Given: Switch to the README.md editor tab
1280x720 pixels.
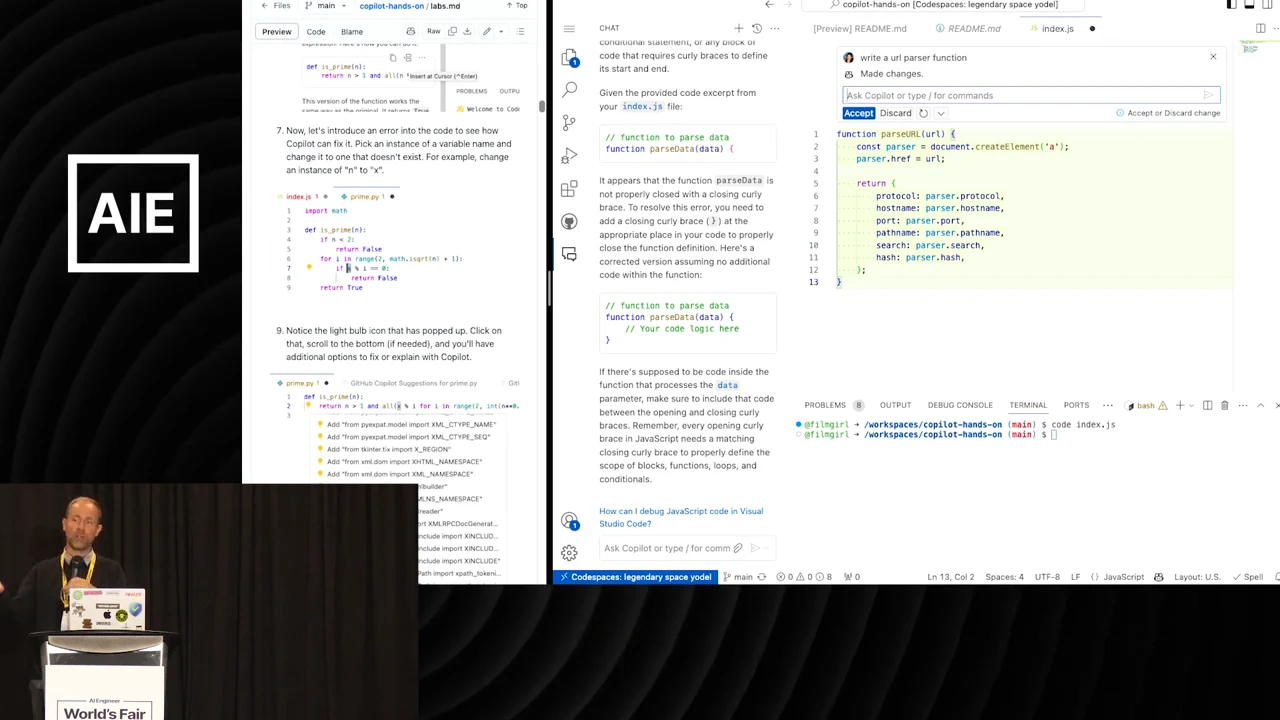Looking at the screenshot, I should 967,29.
